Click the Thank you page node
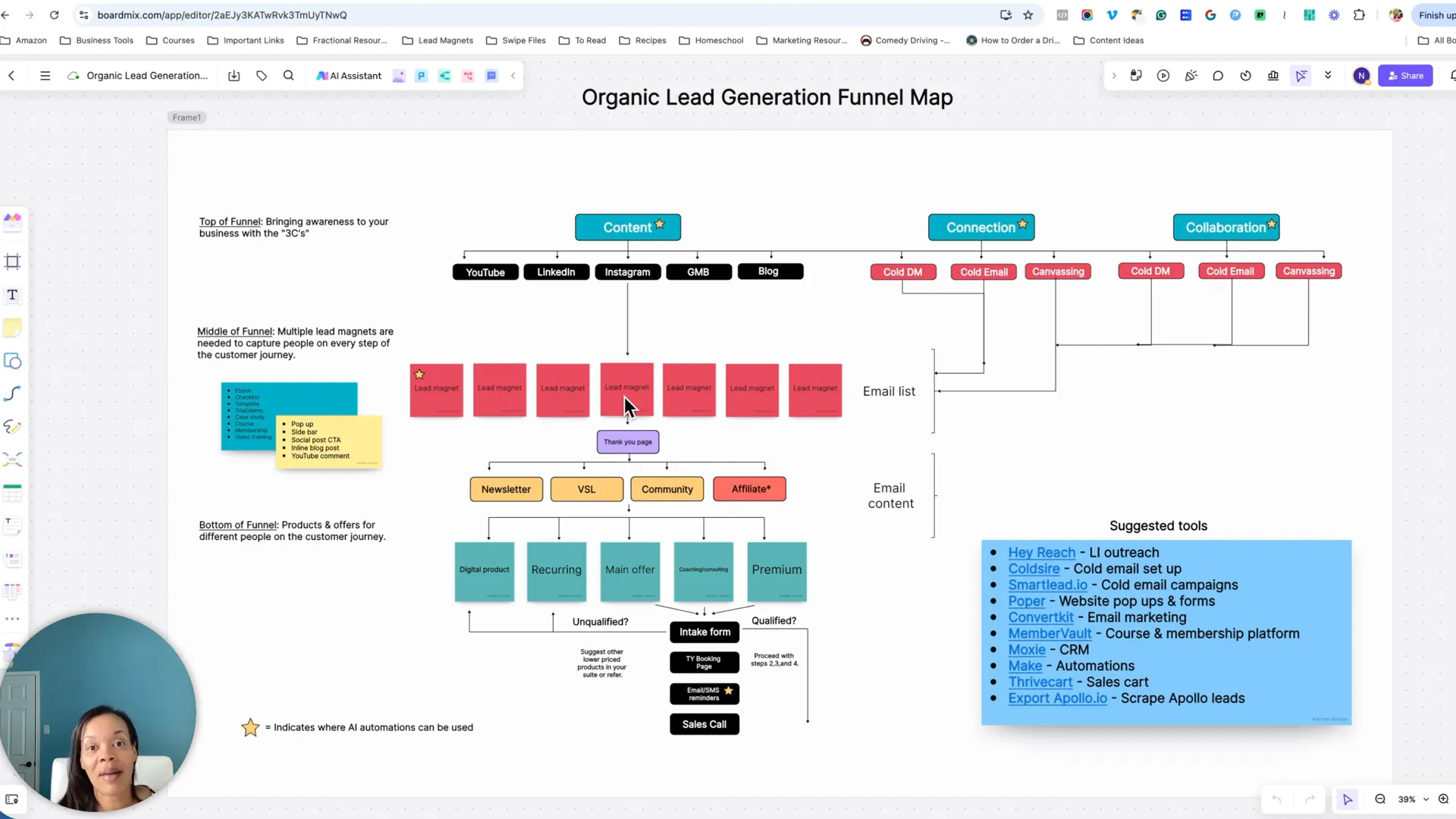This screenshot has height=819, width=1456. 628,442
